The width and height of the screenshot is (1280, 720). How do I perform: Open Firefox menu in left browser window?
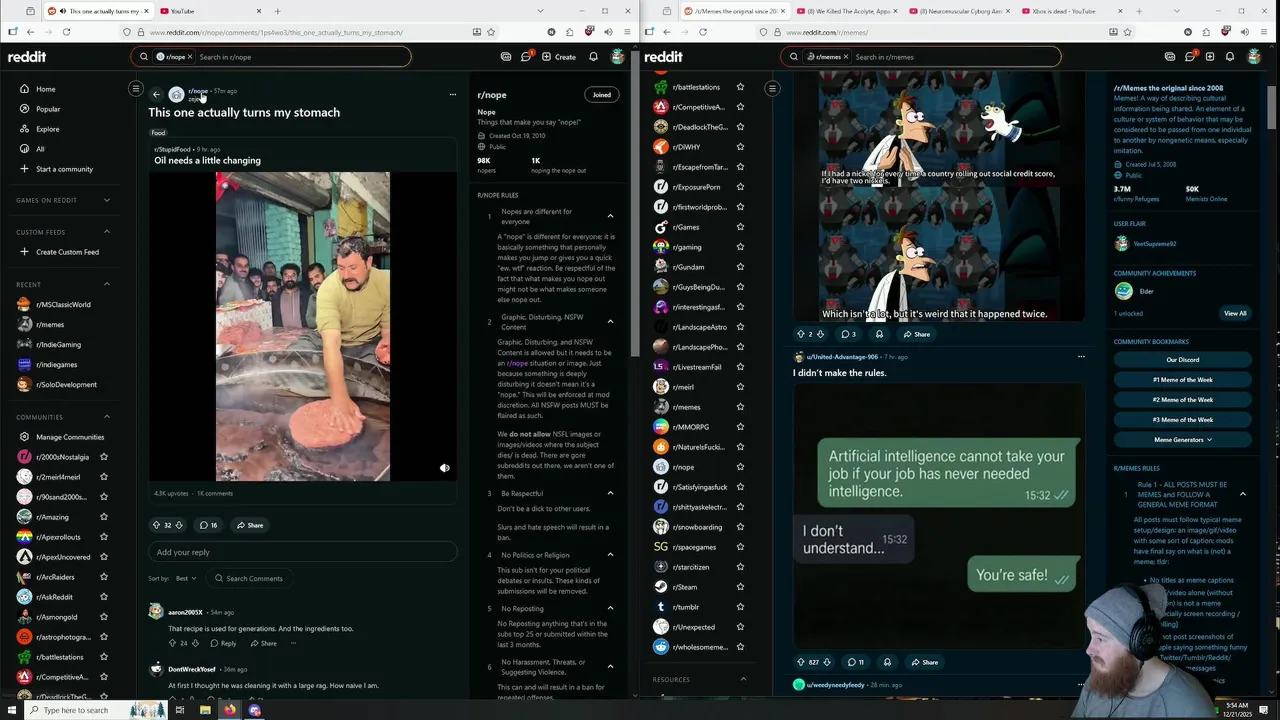(626, 32)
